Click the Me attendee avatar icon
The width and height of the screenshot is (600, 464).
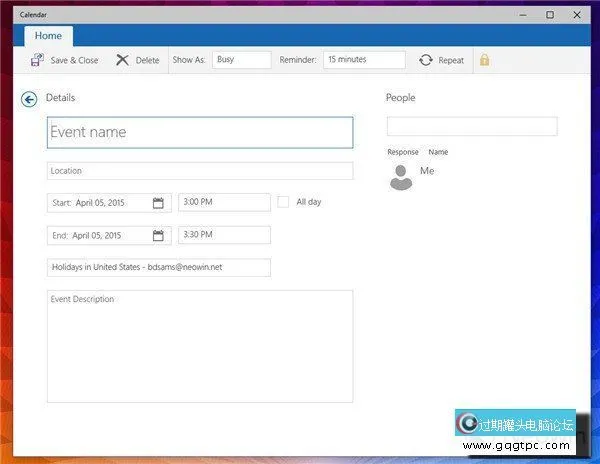[x=401, y=178]
